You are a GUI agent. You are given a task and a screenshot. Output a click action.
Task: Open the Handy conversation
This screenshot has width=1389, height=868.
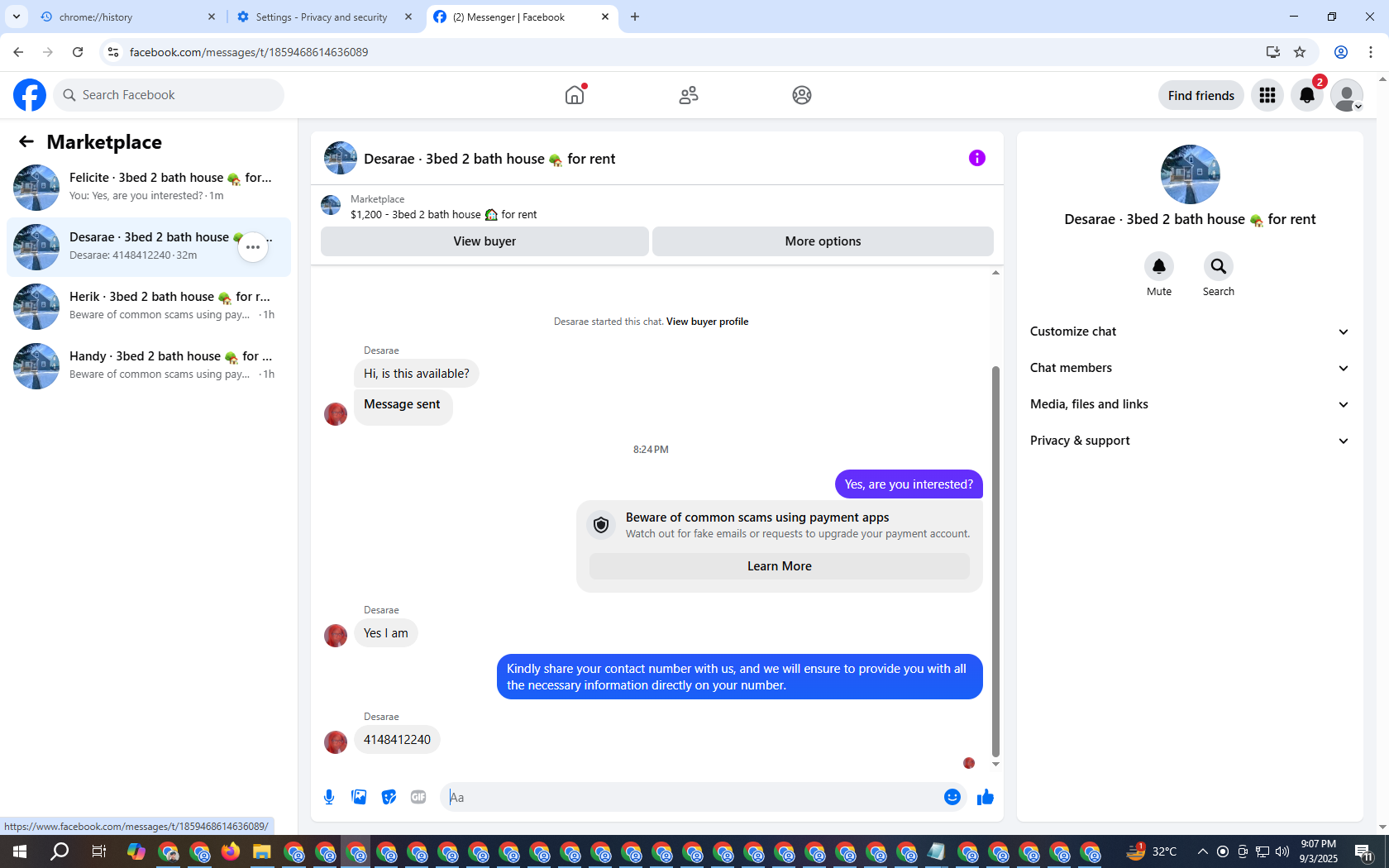[149, 366]
